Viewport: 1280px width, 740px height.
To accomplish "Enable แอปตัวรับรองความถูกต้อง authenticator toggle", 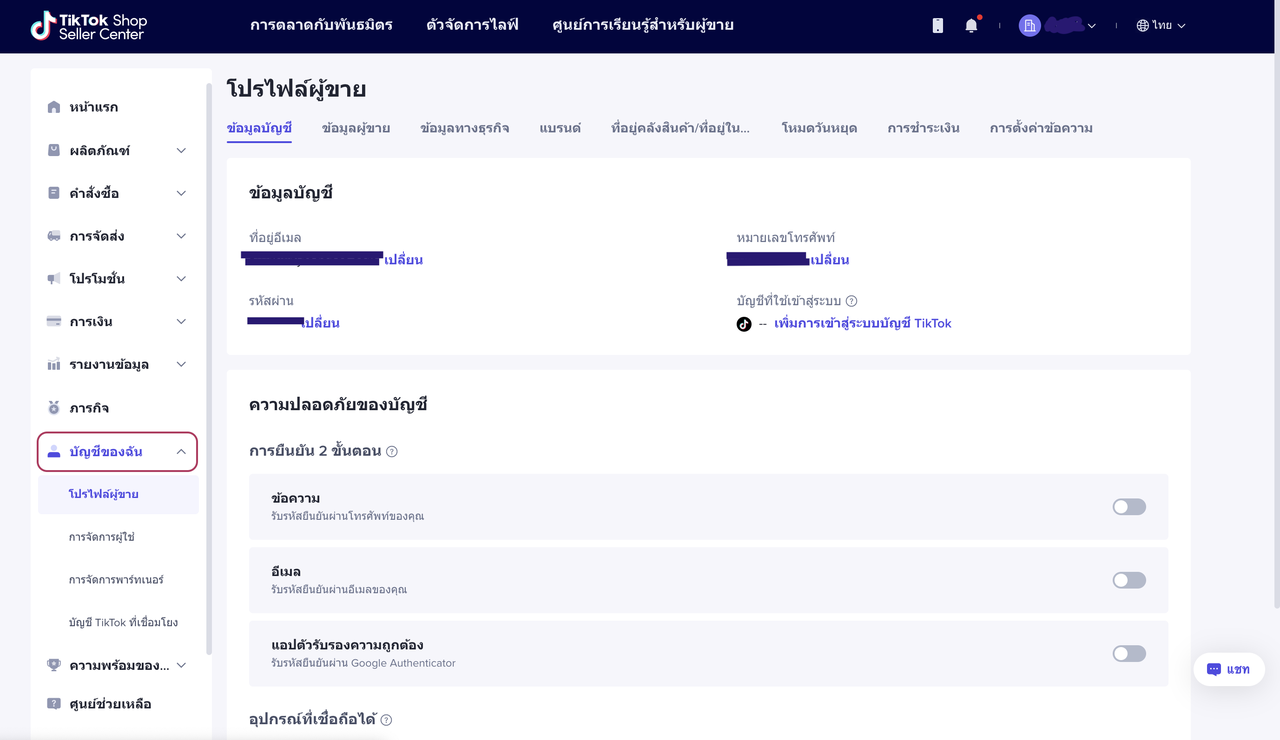I will click(1129, 654).
